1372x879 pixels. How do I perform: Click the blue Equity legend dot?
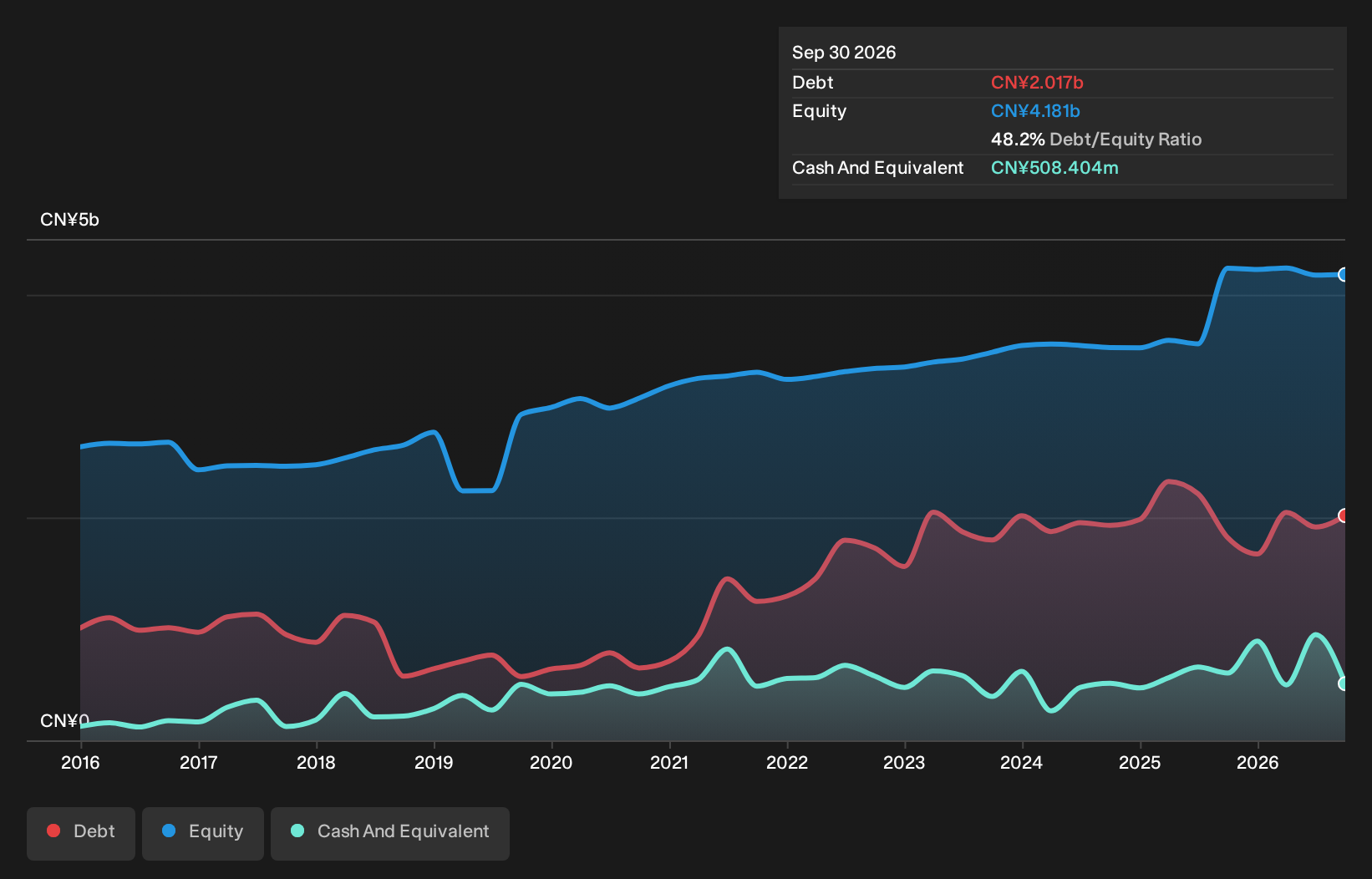click(169, 831)
